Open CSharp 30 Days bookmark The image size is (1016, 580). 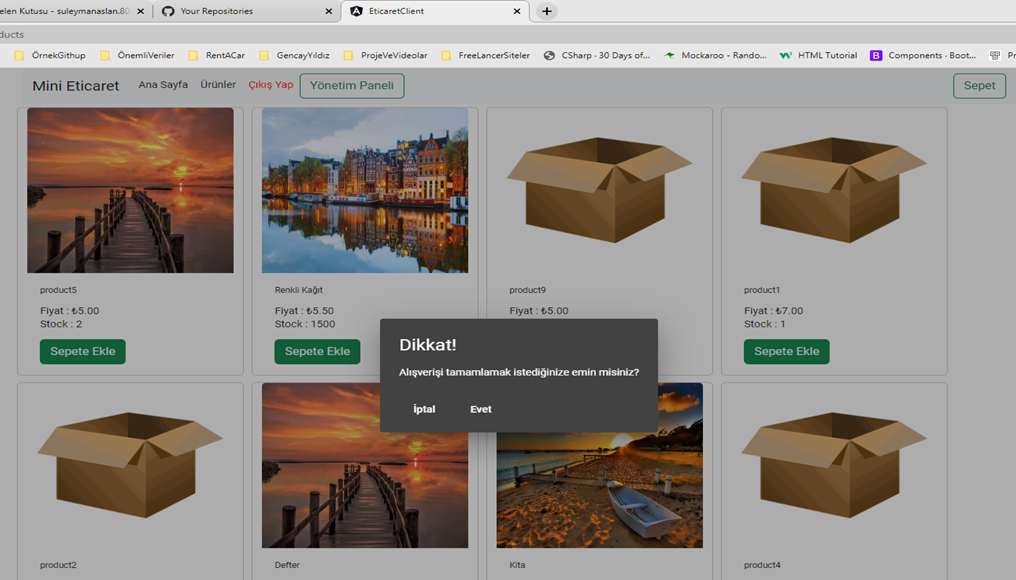pos(597,56)
